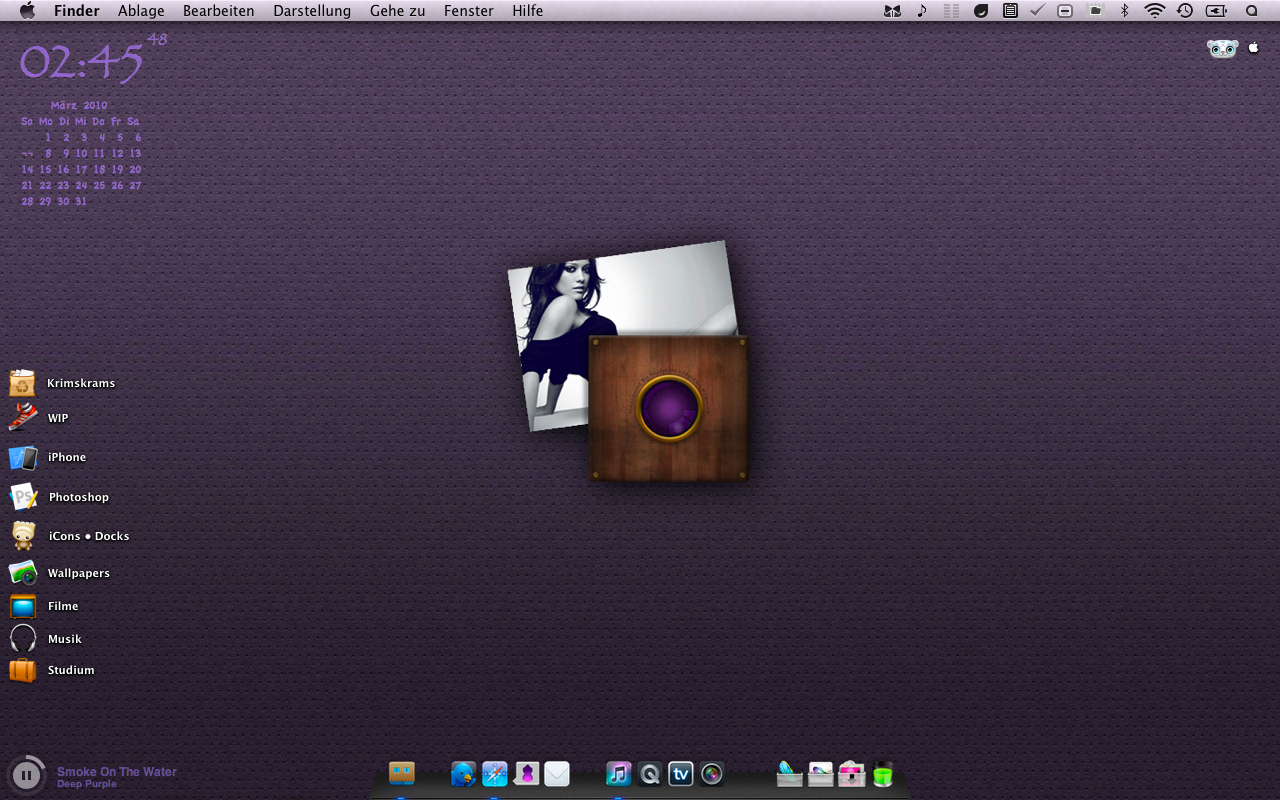
Task: Open the Time Machine status menu
Action: [x=1185, y=11]
